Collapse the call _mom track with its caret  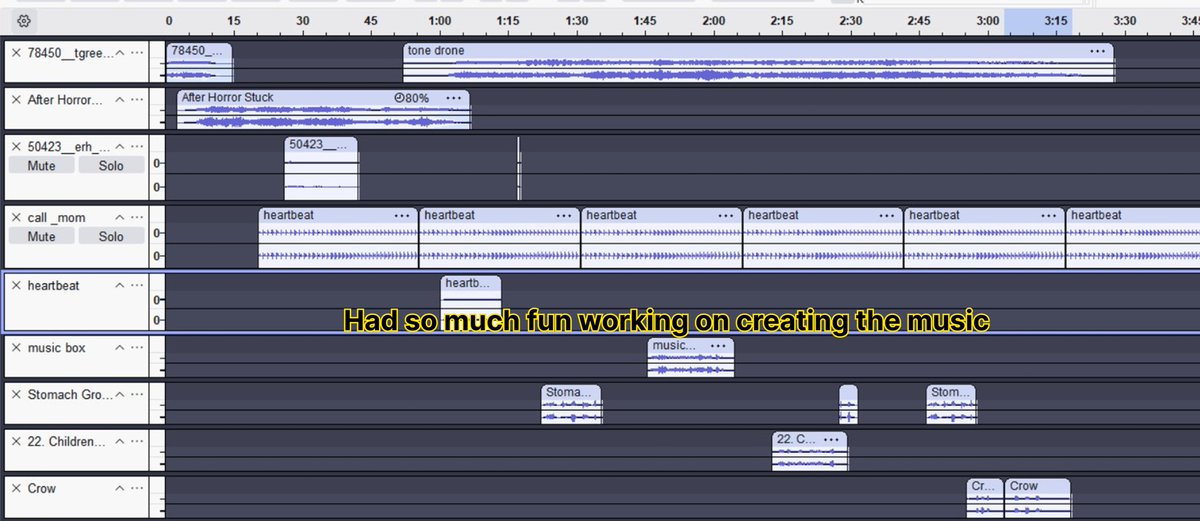coord(120,218)
